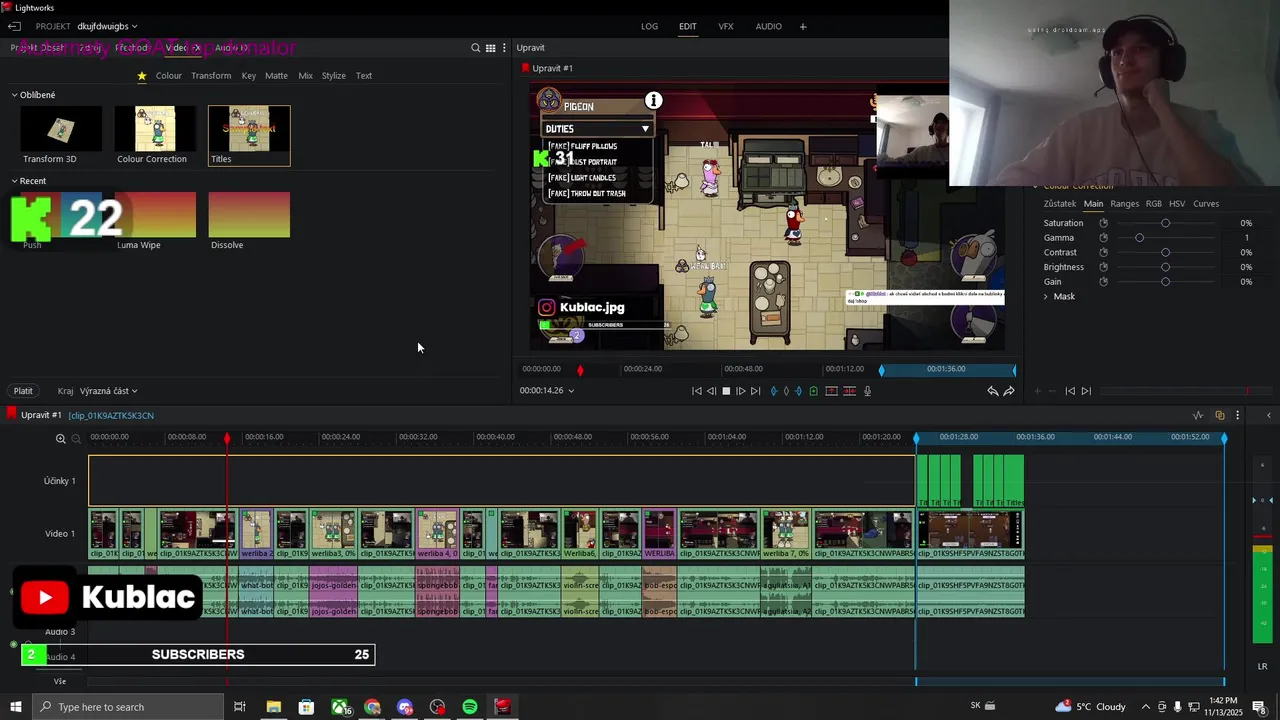The width and height of the screenshot is (1280, 720).
Task: Enable keyframing for Saturation stopwatch
Action: coord(1104,223)
